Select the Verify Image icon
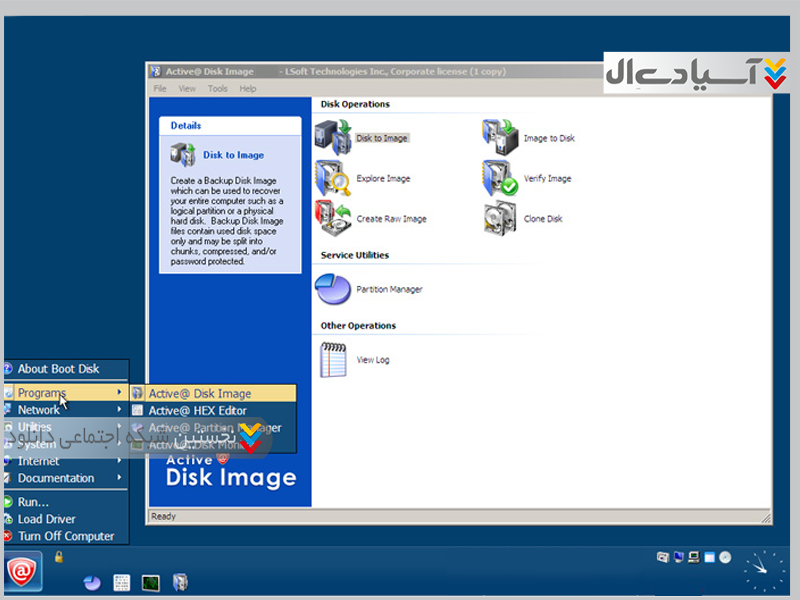Image resolution: width=800 pixels, height=600 pixels. pyautogui.click(x=500, y=178)
